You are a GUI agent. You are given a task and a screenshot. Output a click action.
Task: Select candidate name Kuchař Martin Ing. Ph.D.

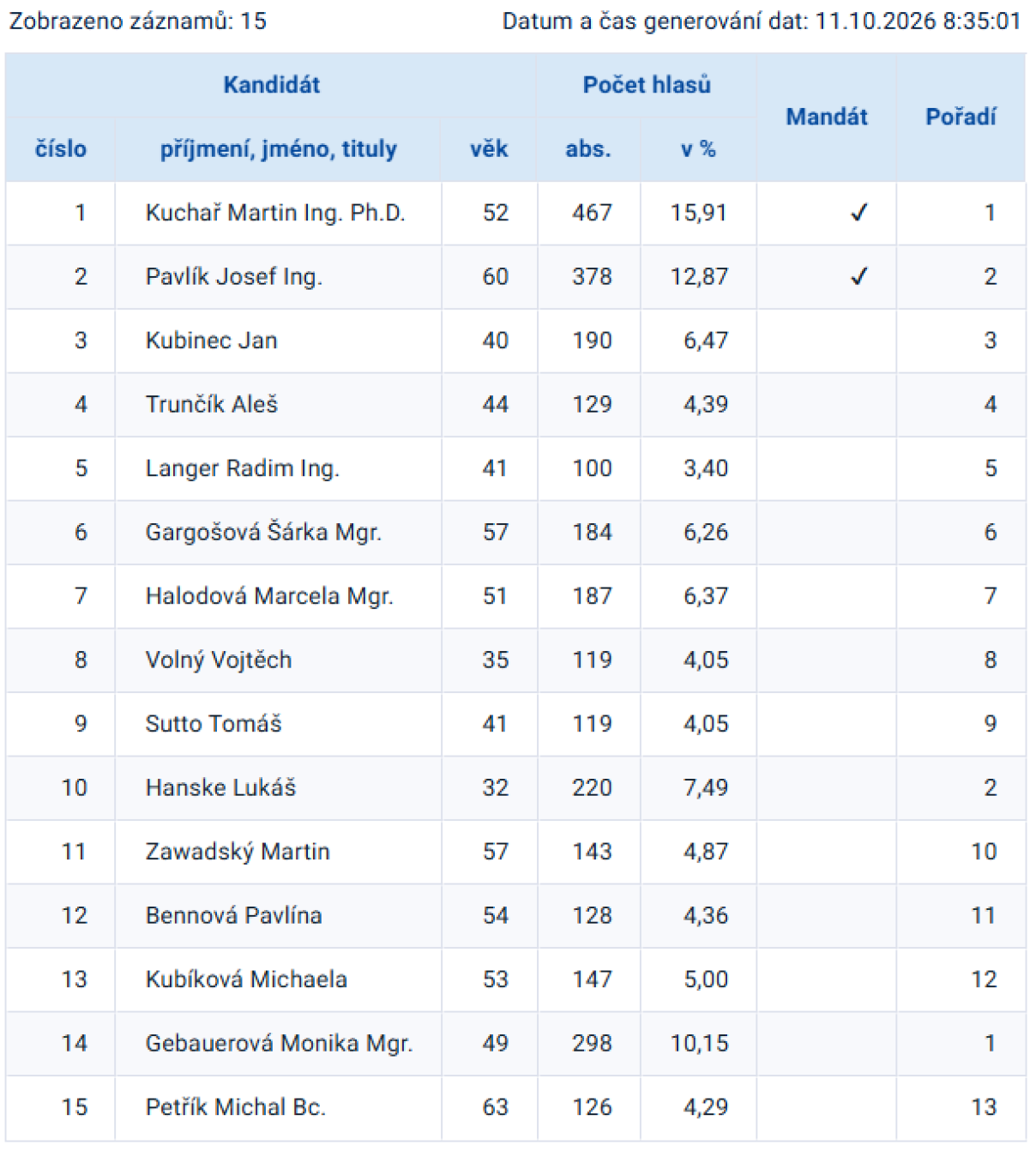pyautogui.click(x=275, y=213)
